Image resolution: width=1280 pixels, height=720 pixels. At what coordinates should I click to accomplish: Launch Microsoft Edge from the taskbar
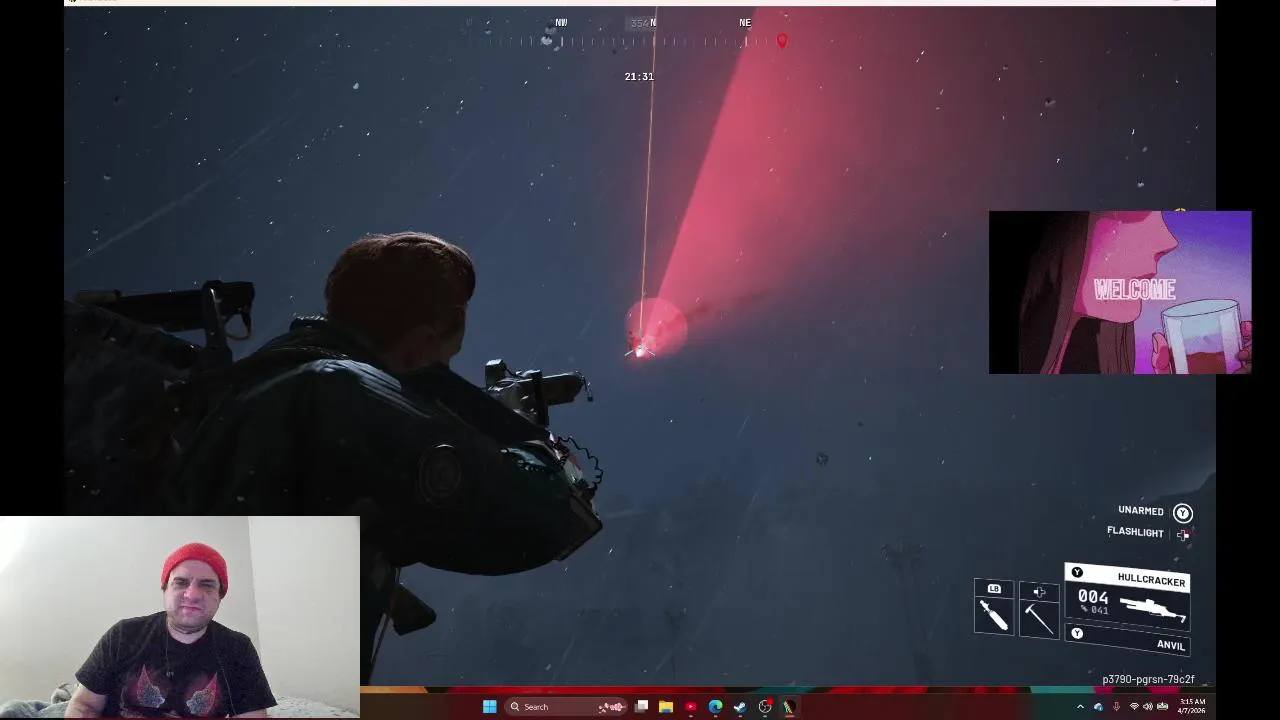click(x=716, y=707)
